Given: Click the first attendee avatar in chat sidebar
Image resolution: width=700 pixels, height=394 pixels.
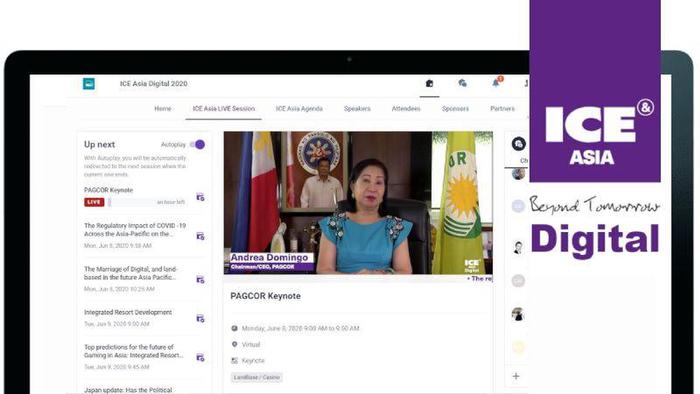Looking at the screenshot, I should [518, 174].
